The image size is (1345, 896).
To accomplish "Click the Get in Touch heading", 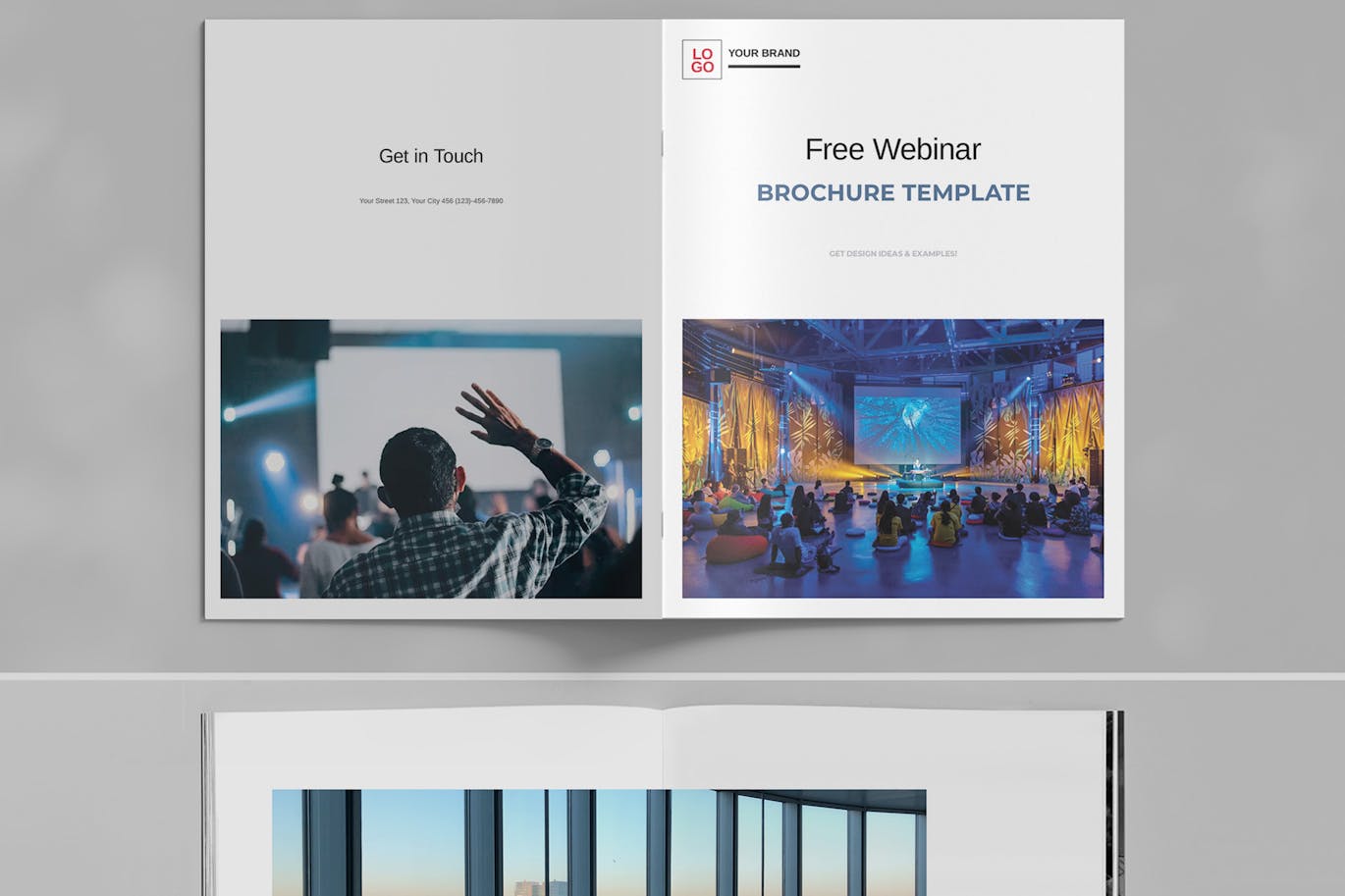I will tap(430, 156).
